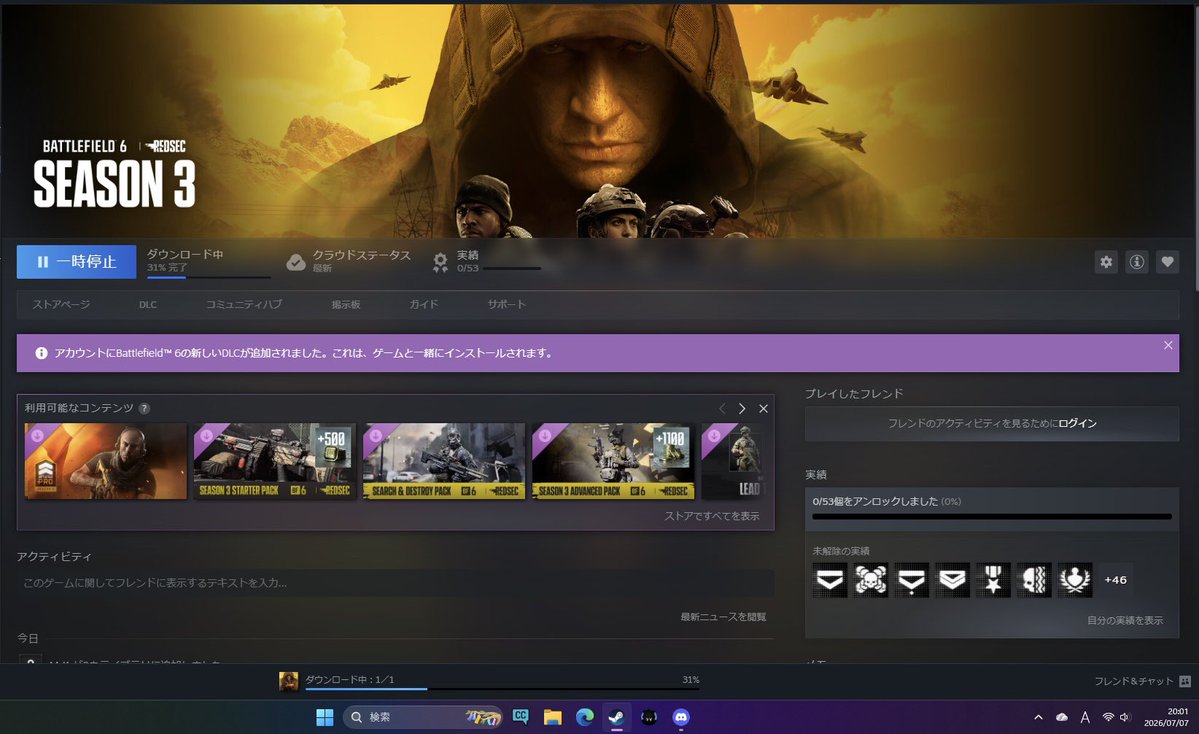Open the 掲示板 tab
This screenshot has width=1199, height=734.
pyautogui.click(x=346, y=304)
